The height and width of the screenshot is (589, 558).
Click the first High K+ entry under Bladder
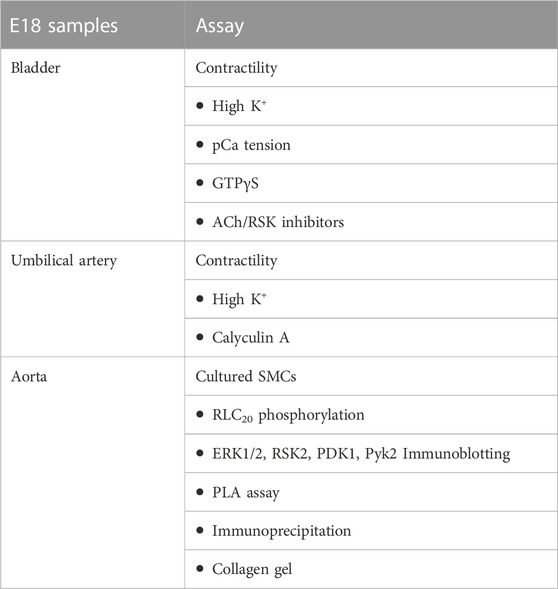click(371, 106)
